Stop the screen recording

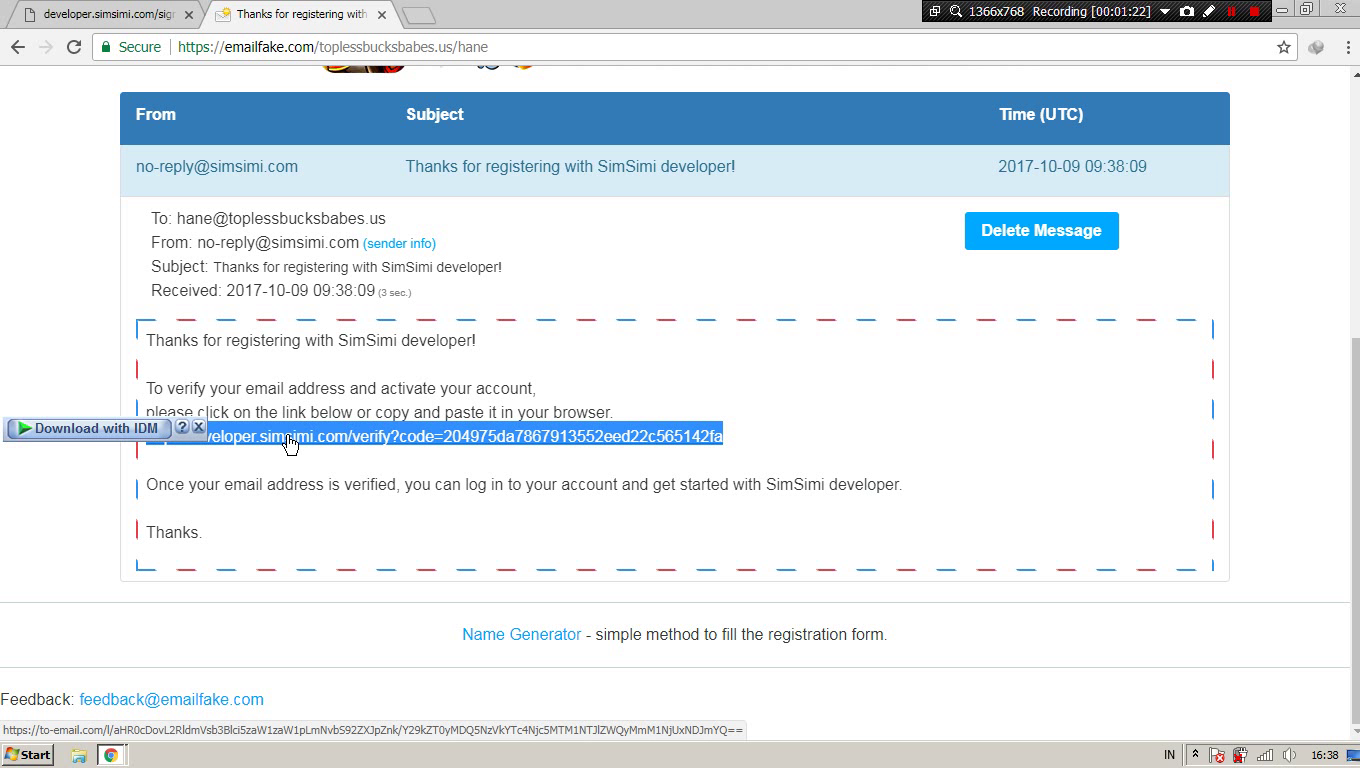click(x=1254, y=11)
